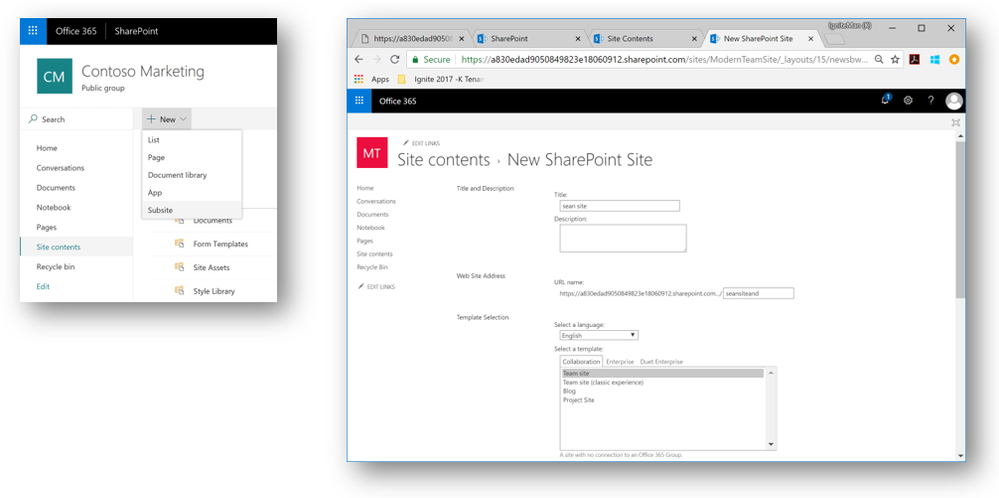Open Notebook in Contoso Marketing navigation
This screenshot has height=498, width=999.
click(54, 207)
